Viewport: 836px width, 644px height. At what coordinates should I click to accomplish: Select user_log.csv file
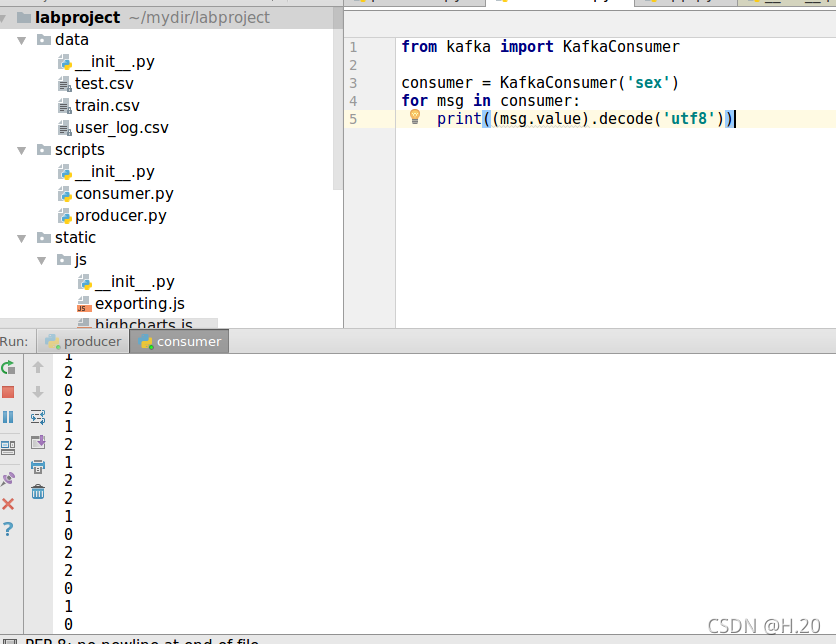122,128
